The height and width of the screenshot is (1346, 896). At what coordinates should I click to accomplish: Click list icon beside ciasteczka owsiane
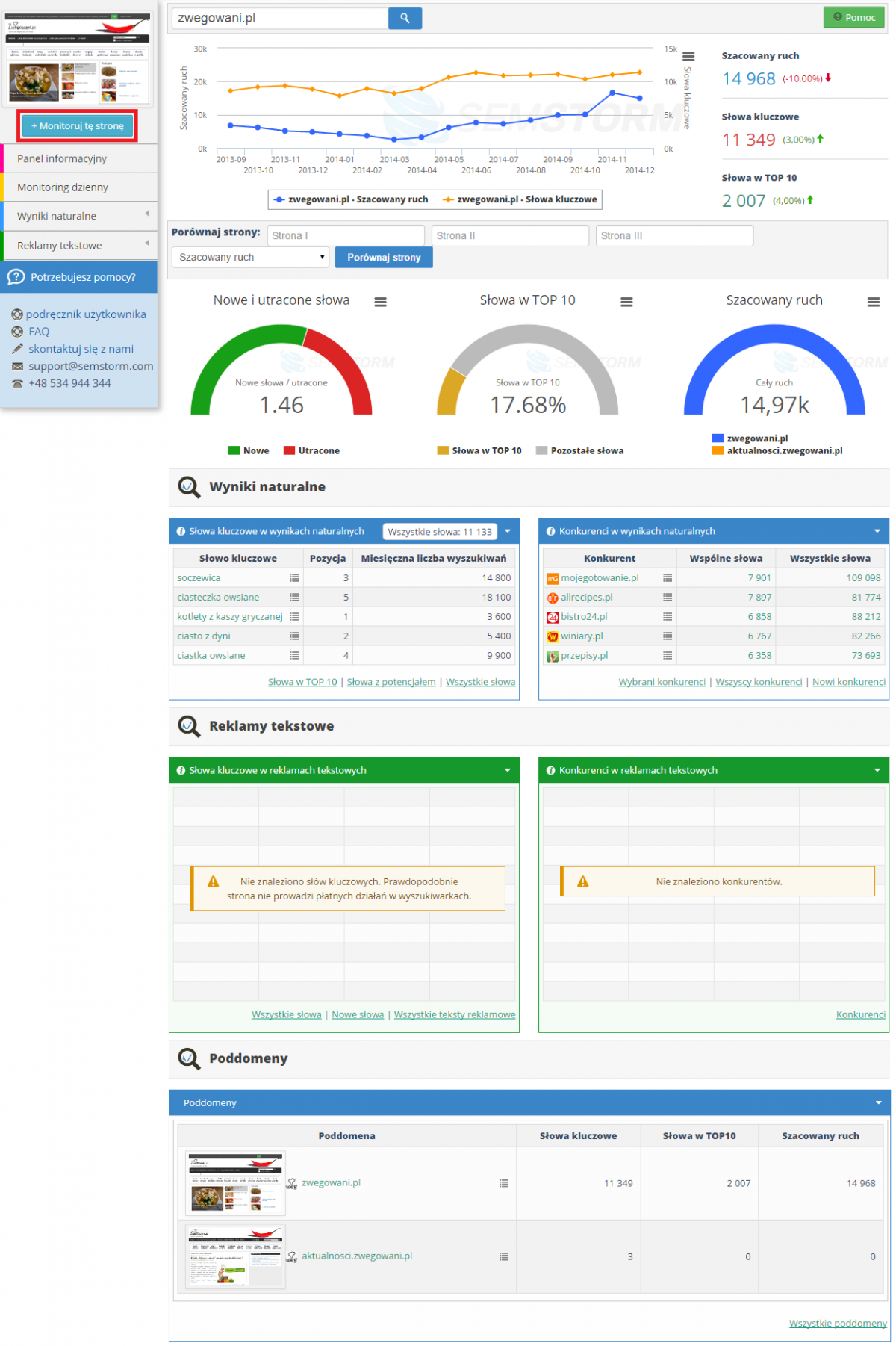294,598
